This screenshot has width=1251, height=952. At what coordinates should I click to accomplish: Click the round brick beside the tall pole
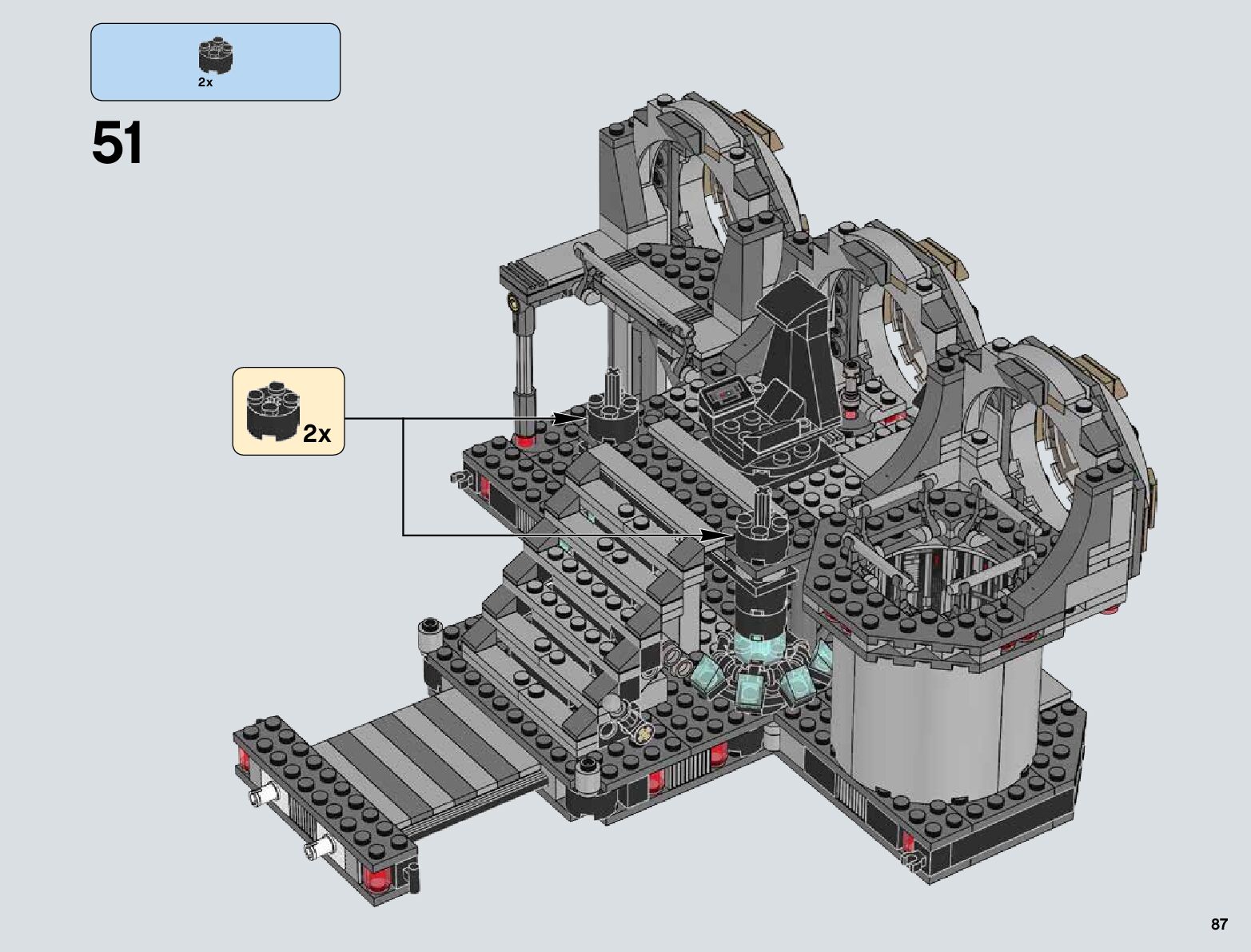click(612, 417)
